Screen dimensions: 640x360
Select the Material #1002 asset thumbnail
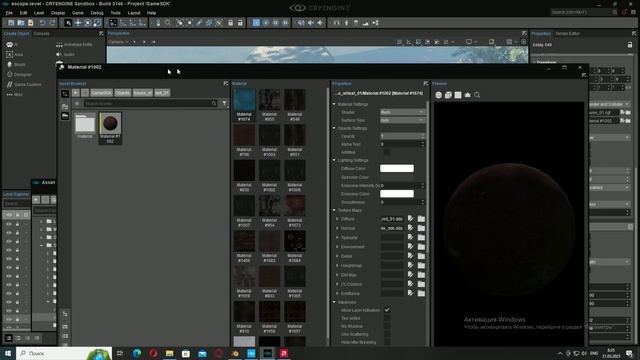click(110, 128)
